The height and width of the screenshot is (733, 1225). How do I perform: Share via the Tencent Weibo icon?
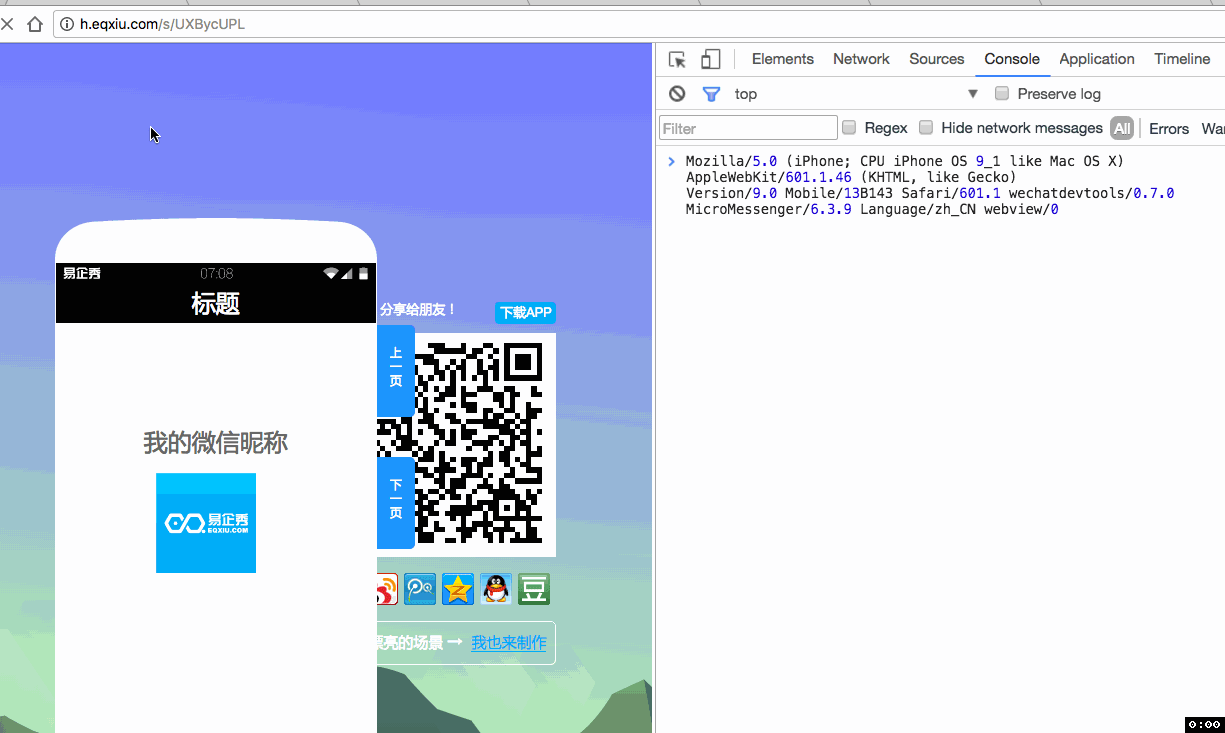tap(420, 590)
